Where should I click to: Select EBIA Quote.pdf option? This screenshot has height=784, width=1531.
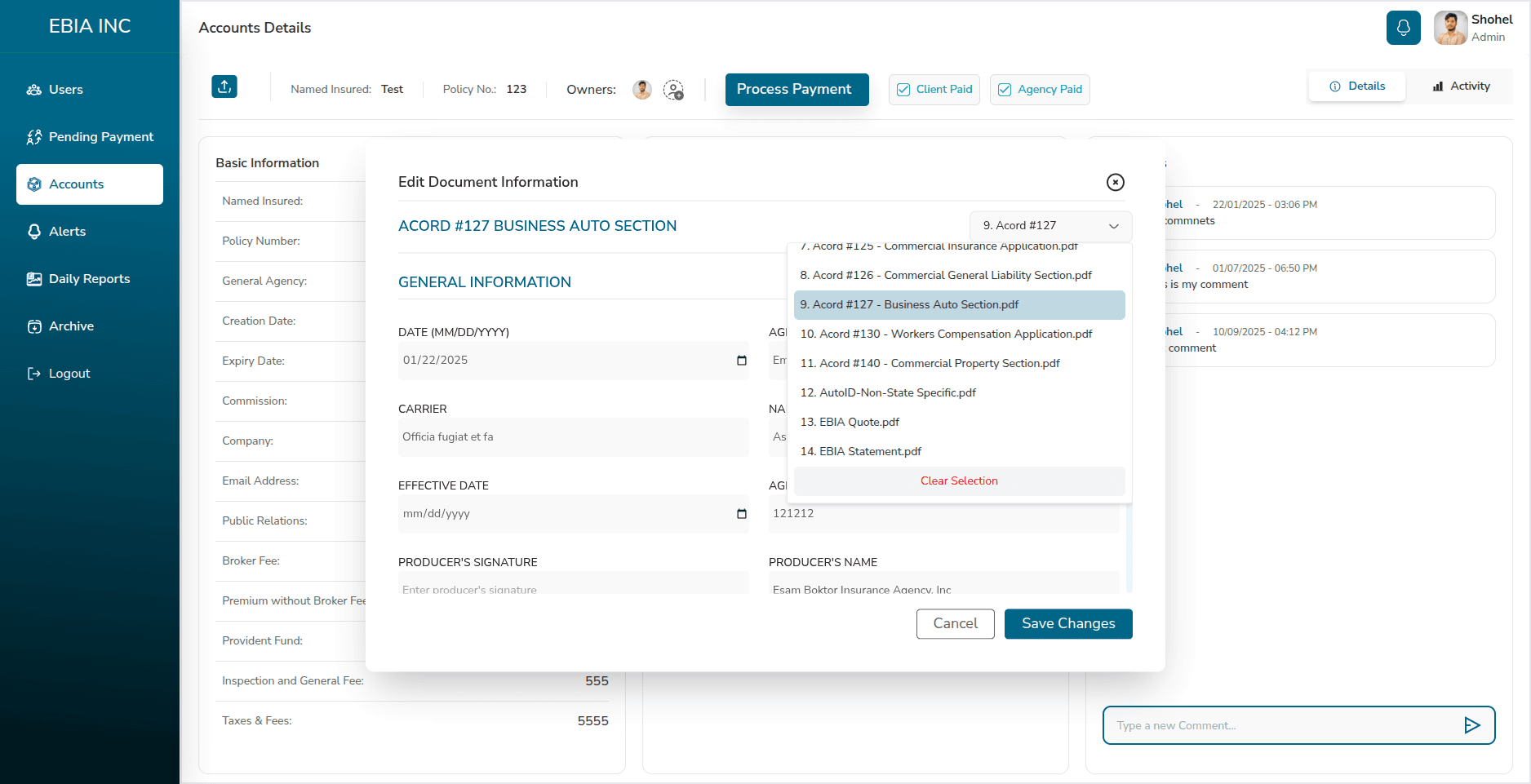coord(959,423)
